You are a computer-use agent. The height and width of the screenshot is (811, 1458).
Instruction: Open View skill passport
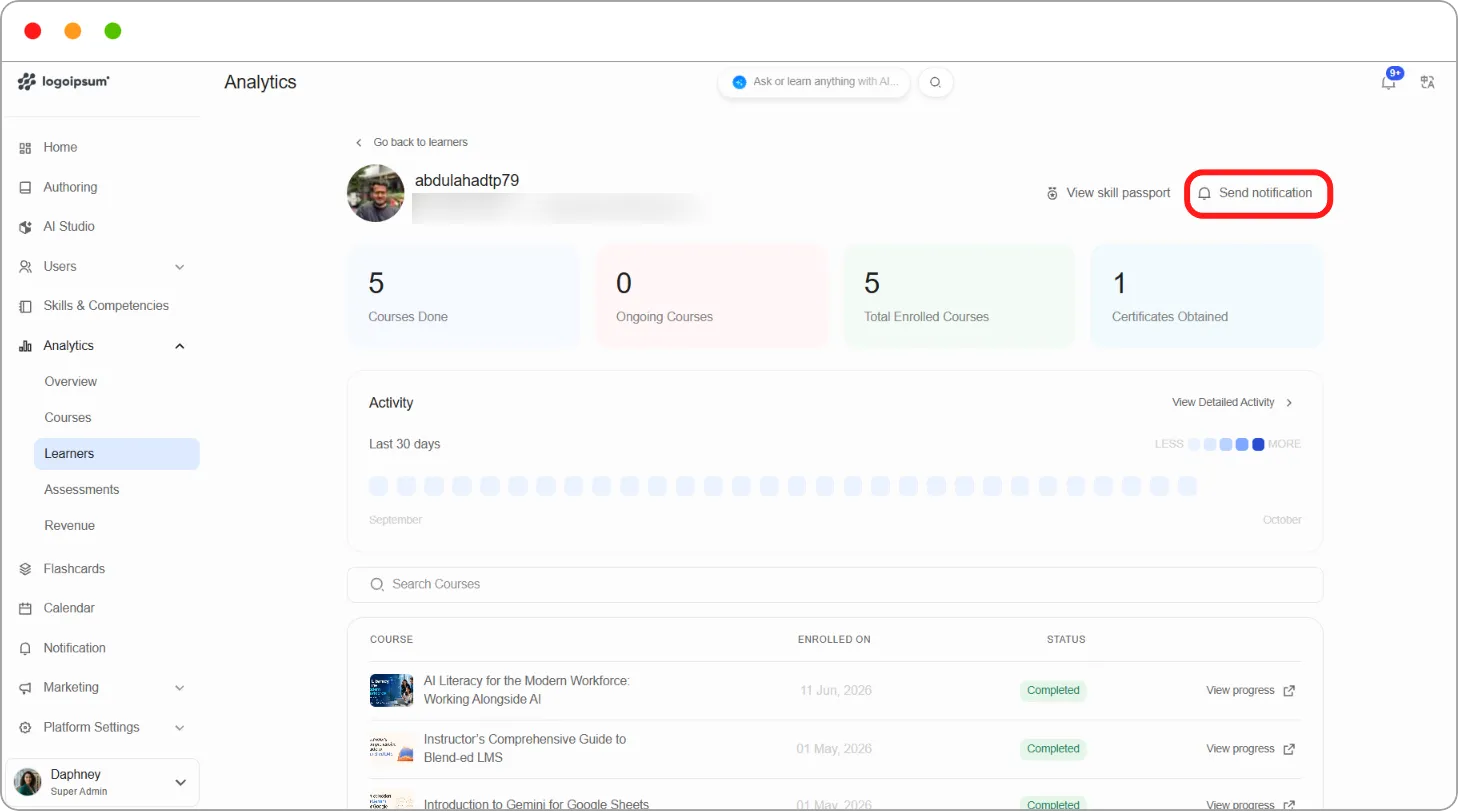click(x=1108, y=193)
